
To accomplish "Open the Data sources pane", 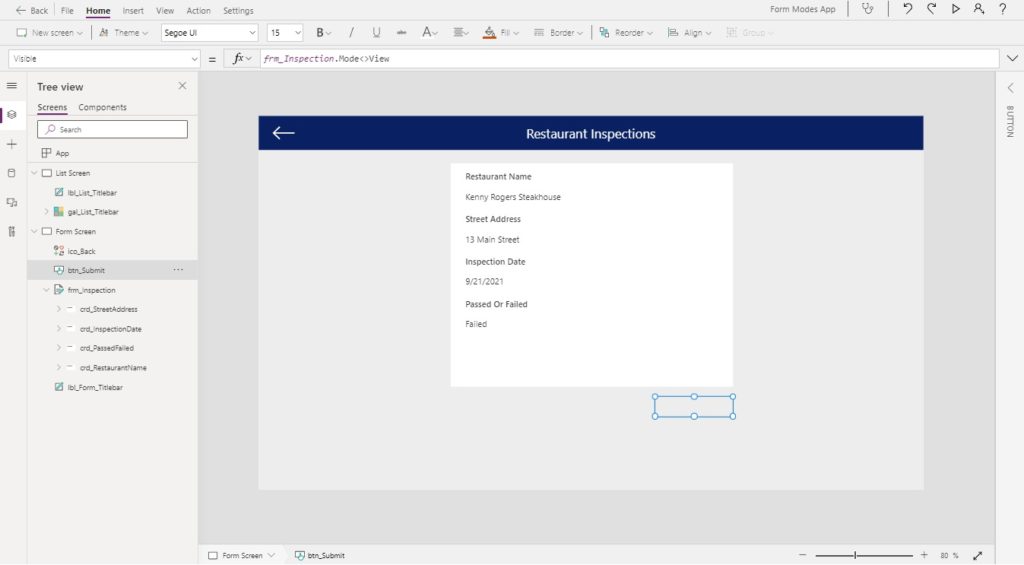I will coord(12,173).
